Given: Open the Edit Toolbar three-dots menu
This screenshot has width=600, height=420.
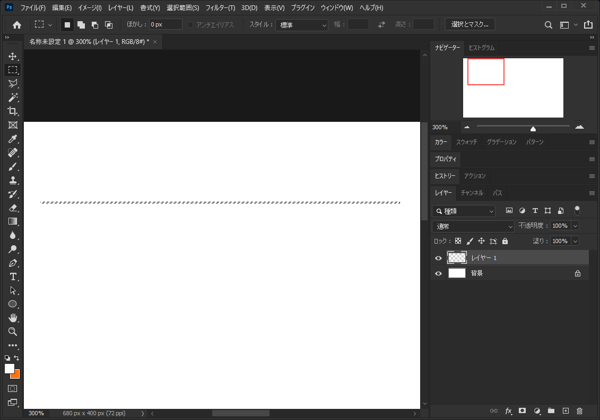Looking at the screenshot, I should [13, 345].
